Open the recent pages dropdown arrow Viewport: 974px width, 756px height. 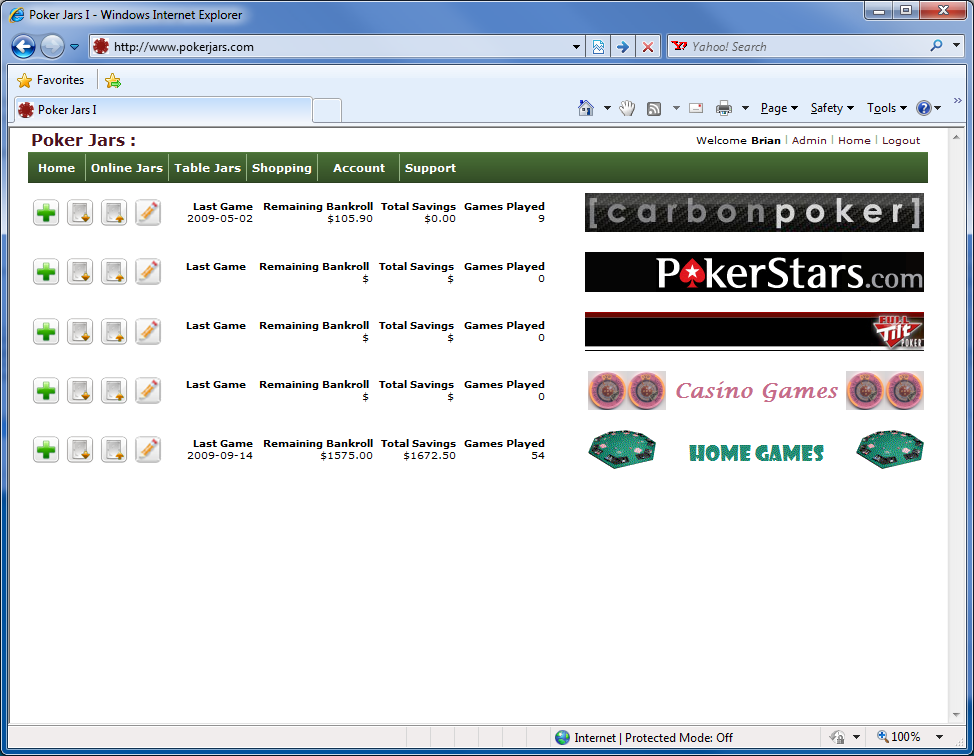[x=75, y=47]
